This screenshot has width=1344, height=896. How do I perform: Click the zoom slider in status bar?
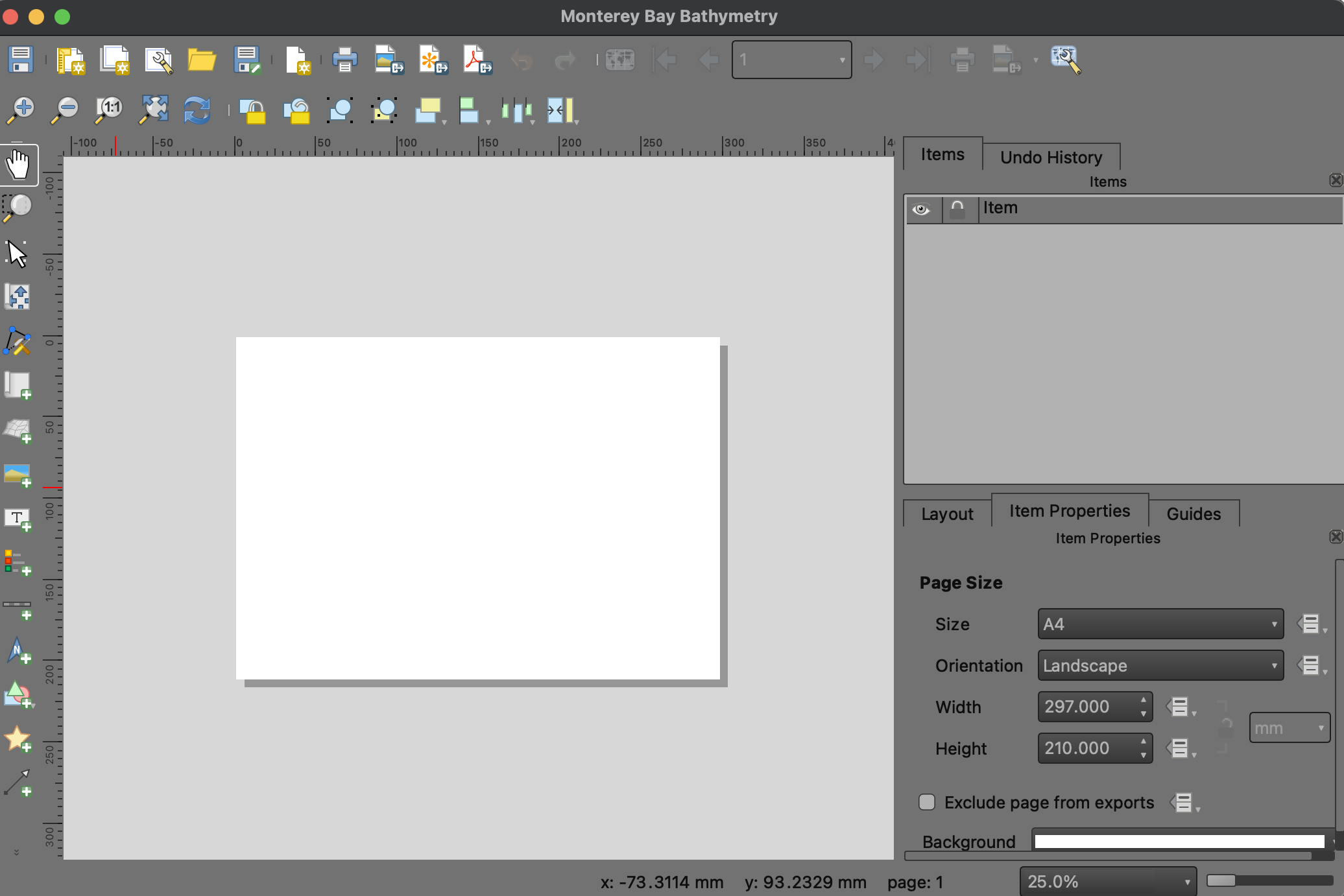pos(1269,880)
